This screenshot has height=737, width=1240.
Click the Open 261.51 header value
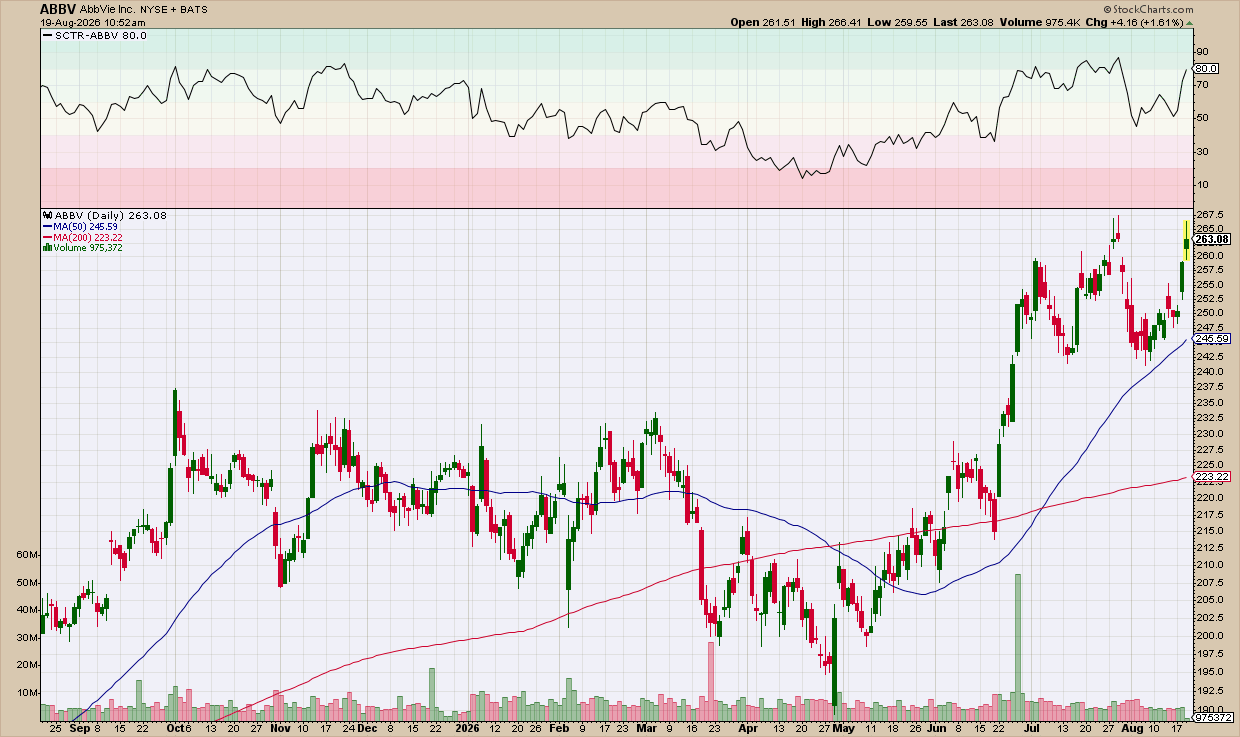(765, 22)
